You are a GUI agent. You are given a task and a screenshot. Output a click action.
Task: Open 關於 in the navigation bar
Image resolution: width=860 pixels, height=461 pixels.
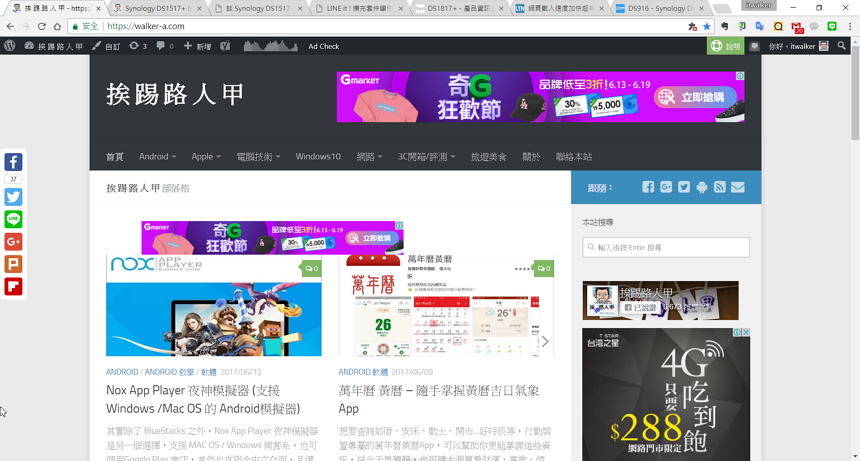tap(531, 156)
